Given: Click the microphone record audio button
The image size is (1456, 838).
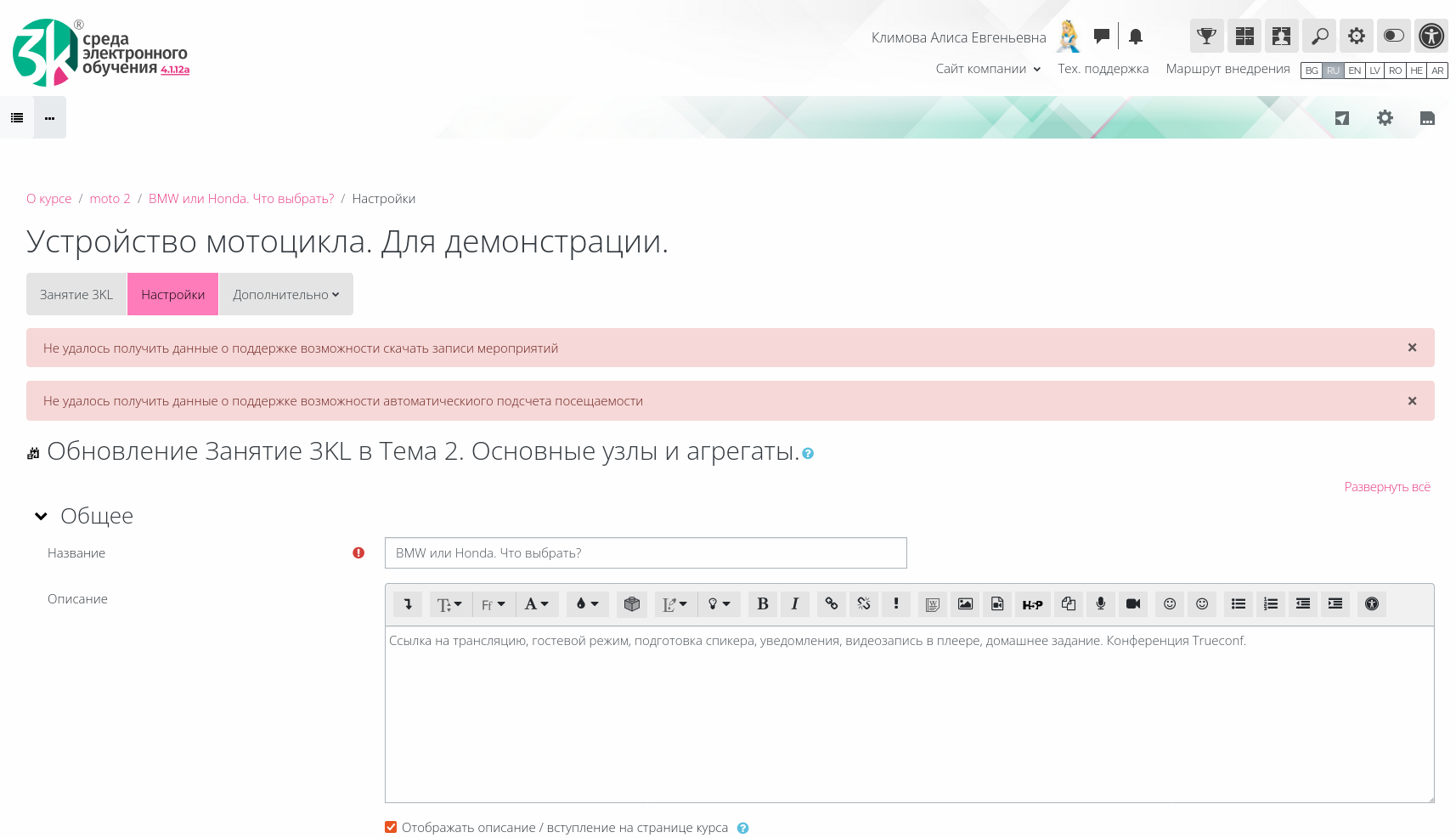Looking at the screenshot, I should coord(1100,603).
